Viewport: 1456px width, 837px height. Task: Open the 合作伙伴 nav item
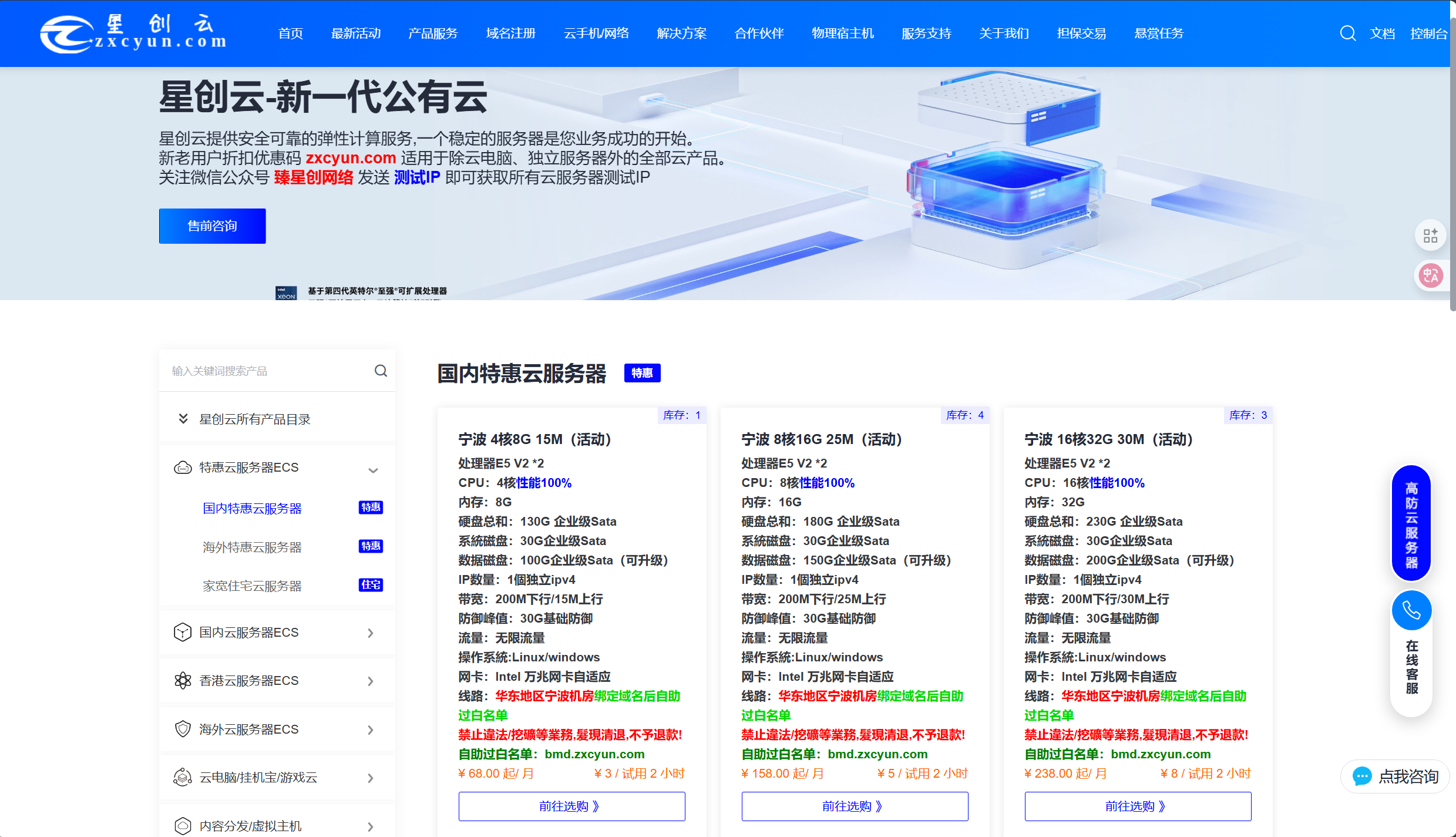tap(759, 33)
